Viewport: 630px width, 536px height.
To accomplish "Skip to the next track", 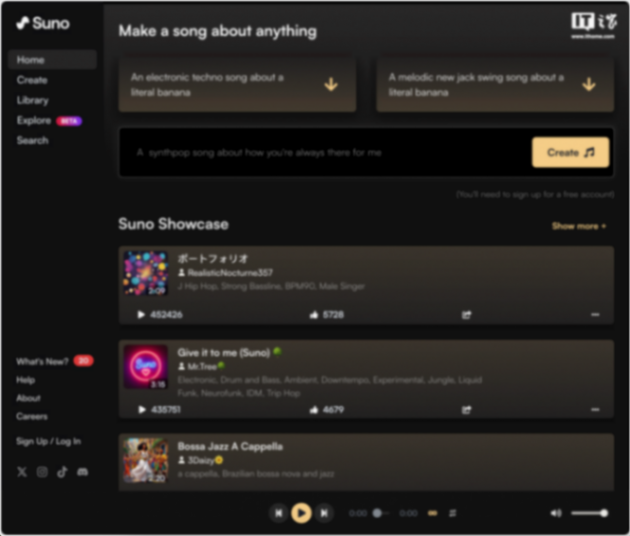I will coord(324,513).
